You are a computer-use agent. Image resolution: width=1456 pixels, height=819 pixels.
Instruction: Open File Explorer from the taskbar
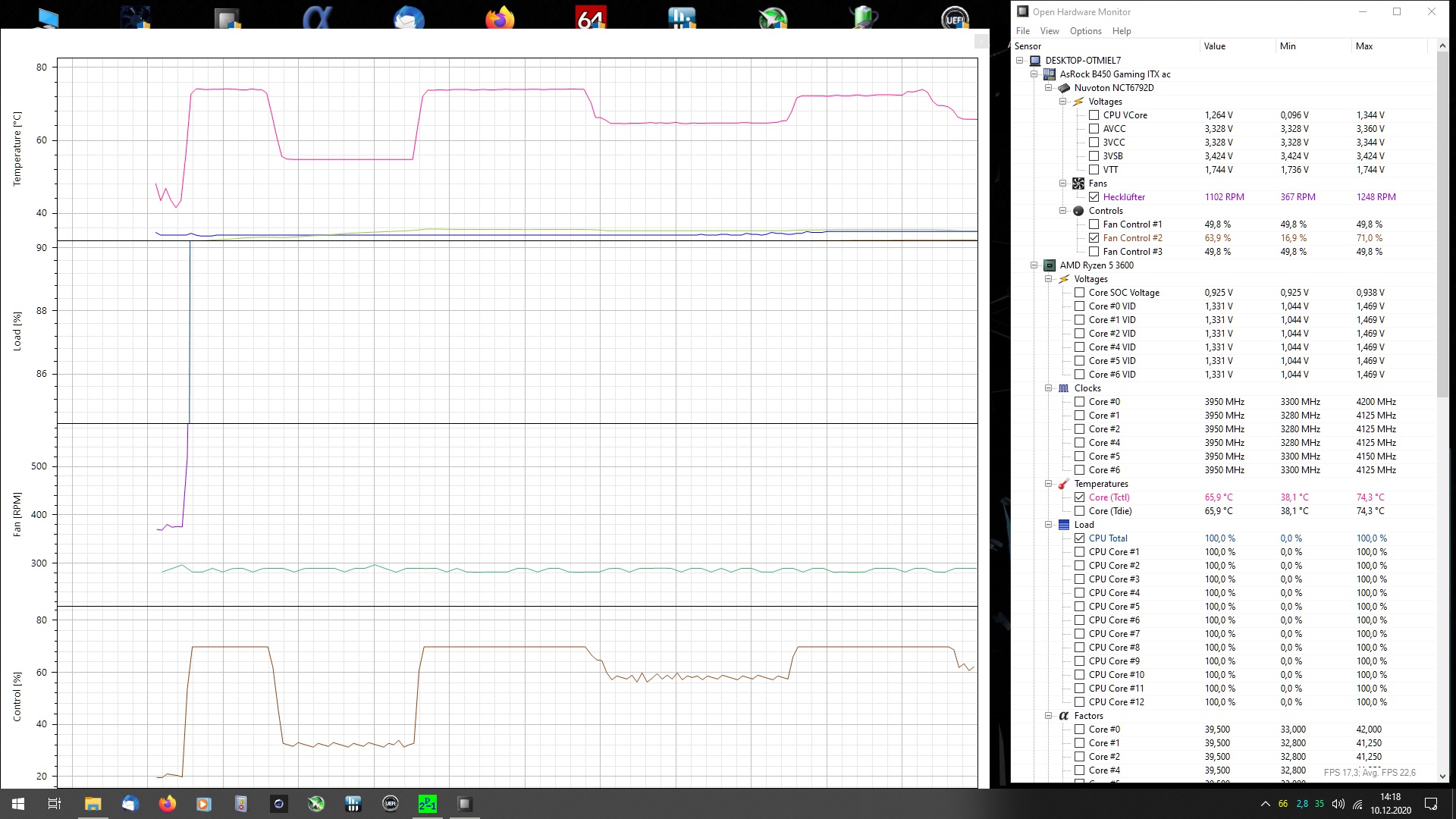click(x=93, y=804)
